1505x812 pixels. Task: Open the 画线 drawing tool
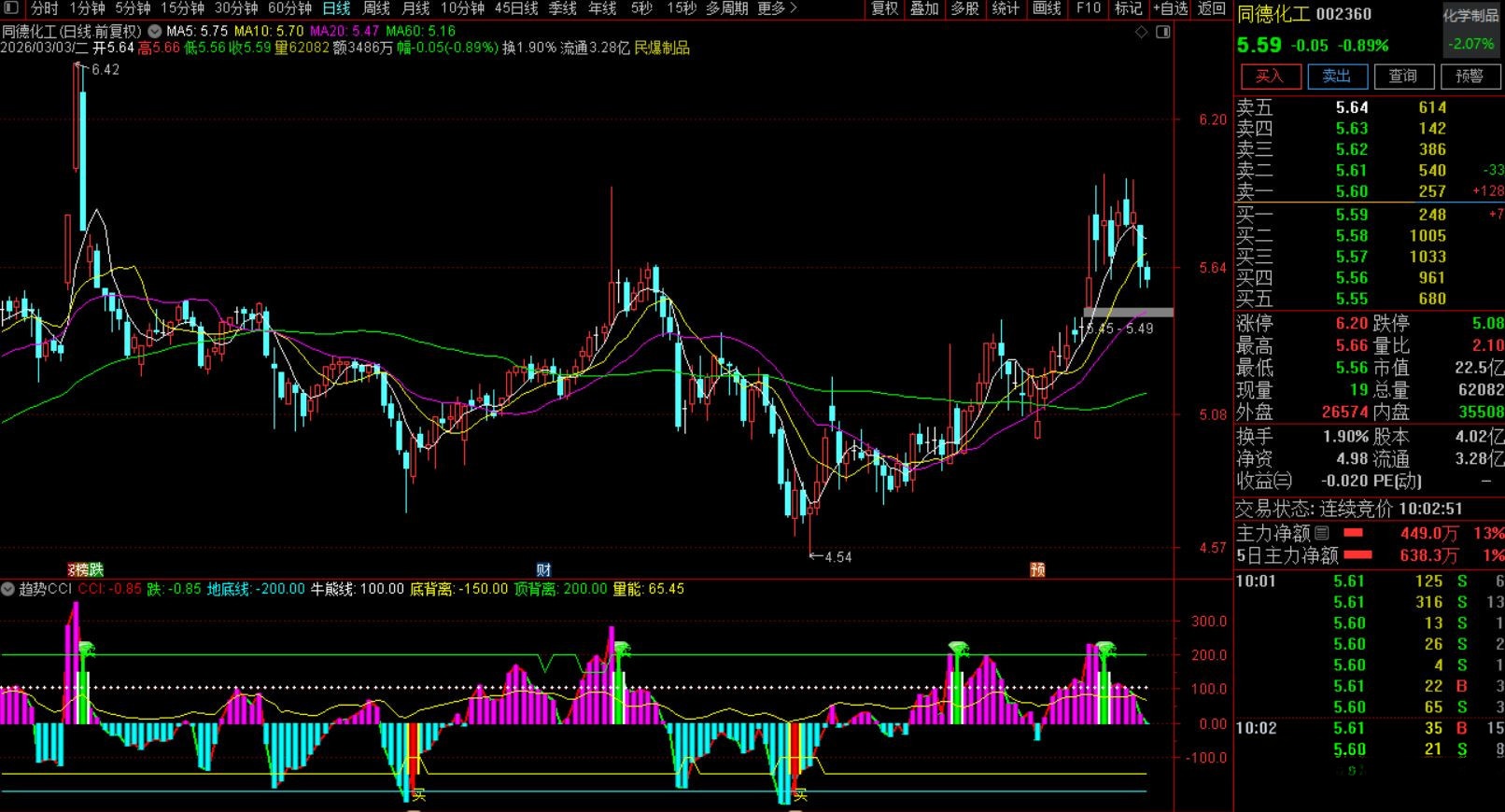click(1047, 8)
